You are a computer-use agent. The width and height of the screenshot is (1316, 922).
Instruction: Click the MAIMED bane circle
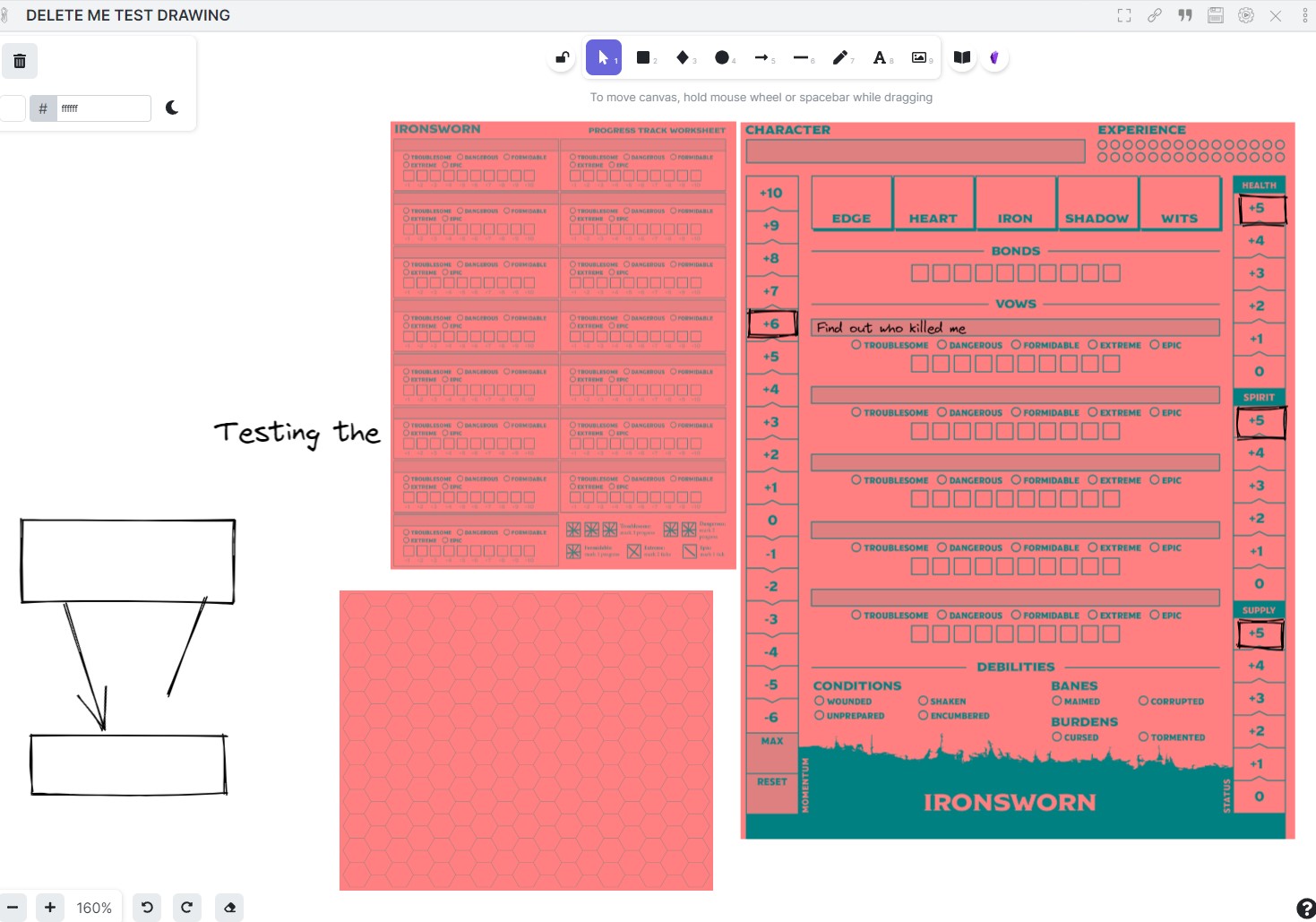pyautogui.click(x=1057, y=701)
